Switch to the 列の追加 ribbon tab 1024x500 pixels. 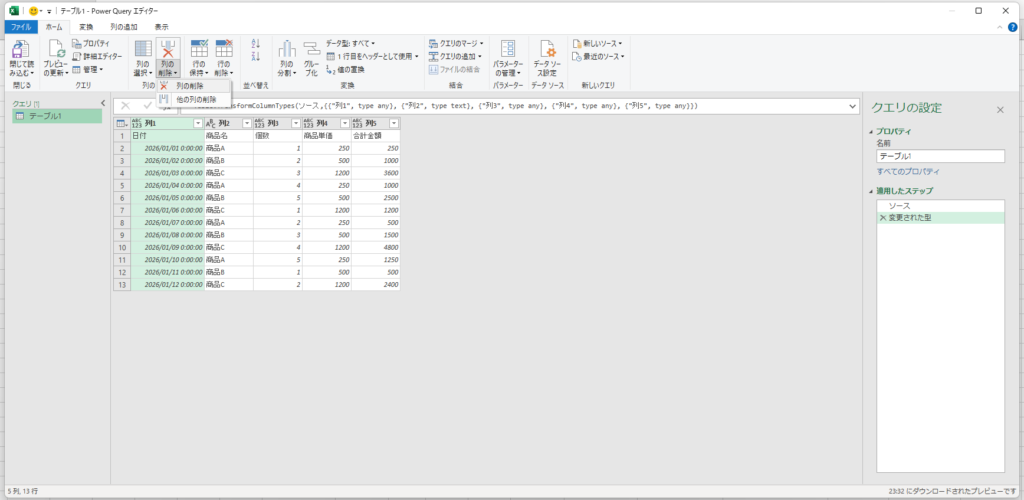pos(125,27)
